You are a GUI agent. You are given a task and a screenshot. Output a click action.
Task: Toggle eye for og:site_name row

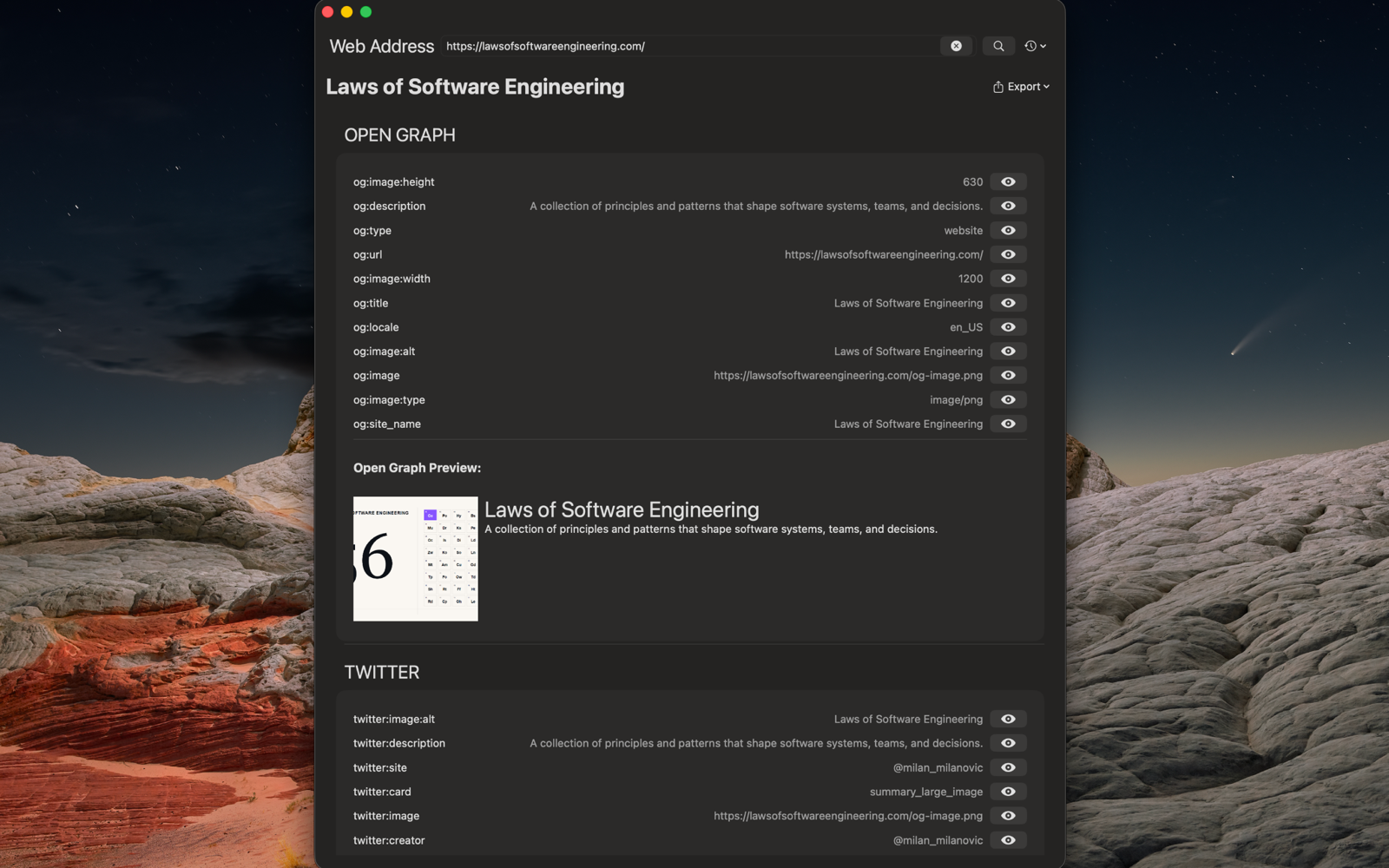(1008, 424)
